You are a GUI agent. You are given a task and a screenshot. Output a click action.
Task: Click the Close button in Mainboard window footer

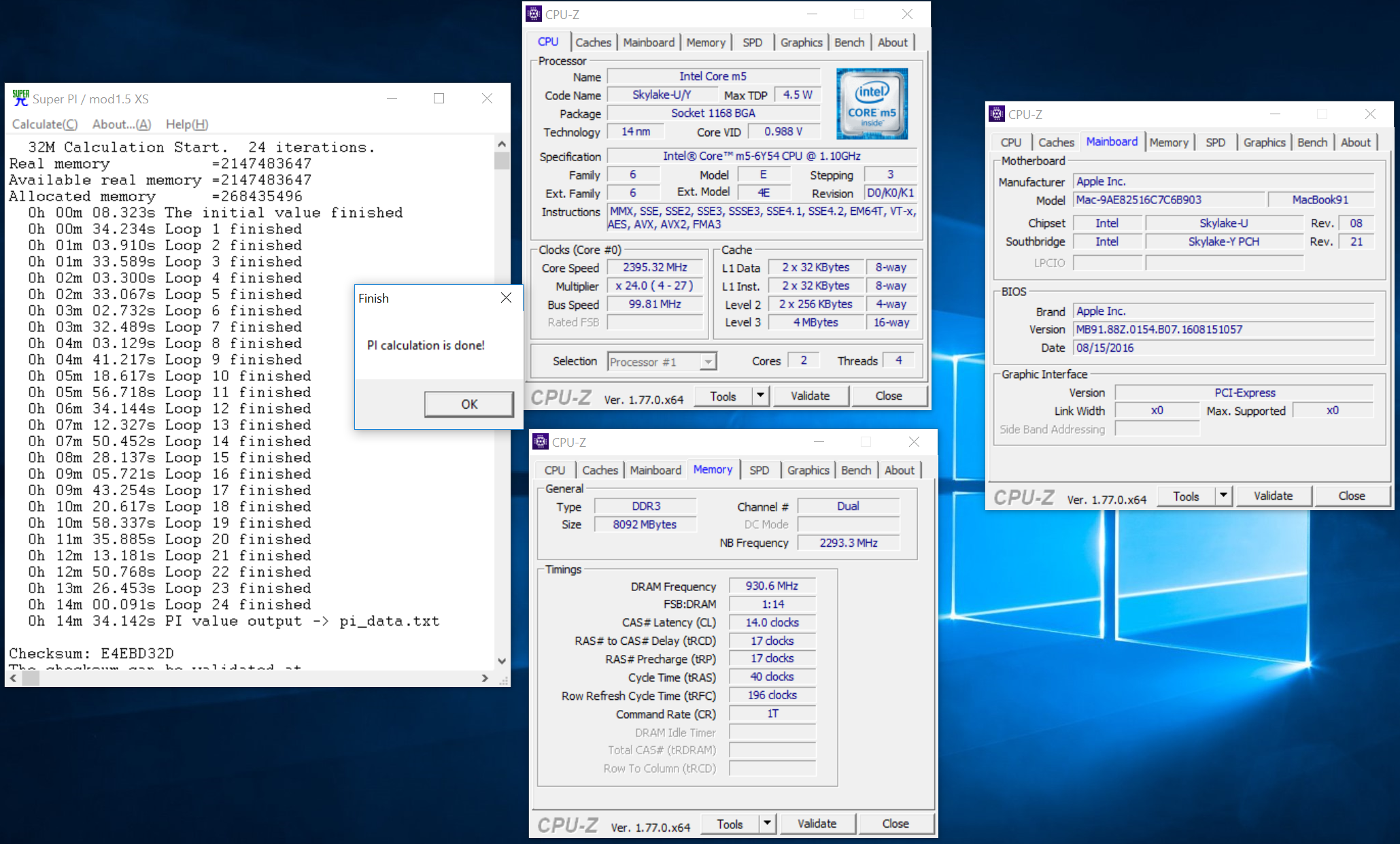(1352, 496)
